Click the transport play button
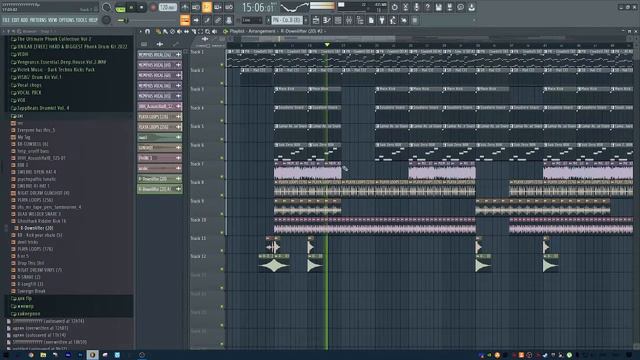The height and width of the screenshot is (360, 640). pos(131,7)
